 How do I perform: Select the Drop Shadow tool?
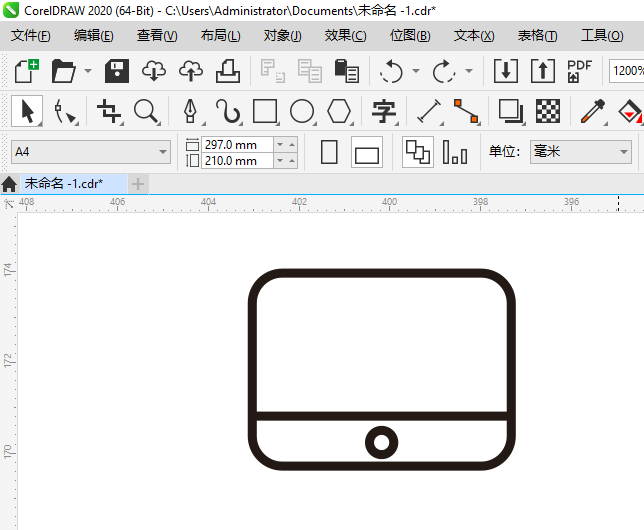pyautogui.click(x=511, y=111)
